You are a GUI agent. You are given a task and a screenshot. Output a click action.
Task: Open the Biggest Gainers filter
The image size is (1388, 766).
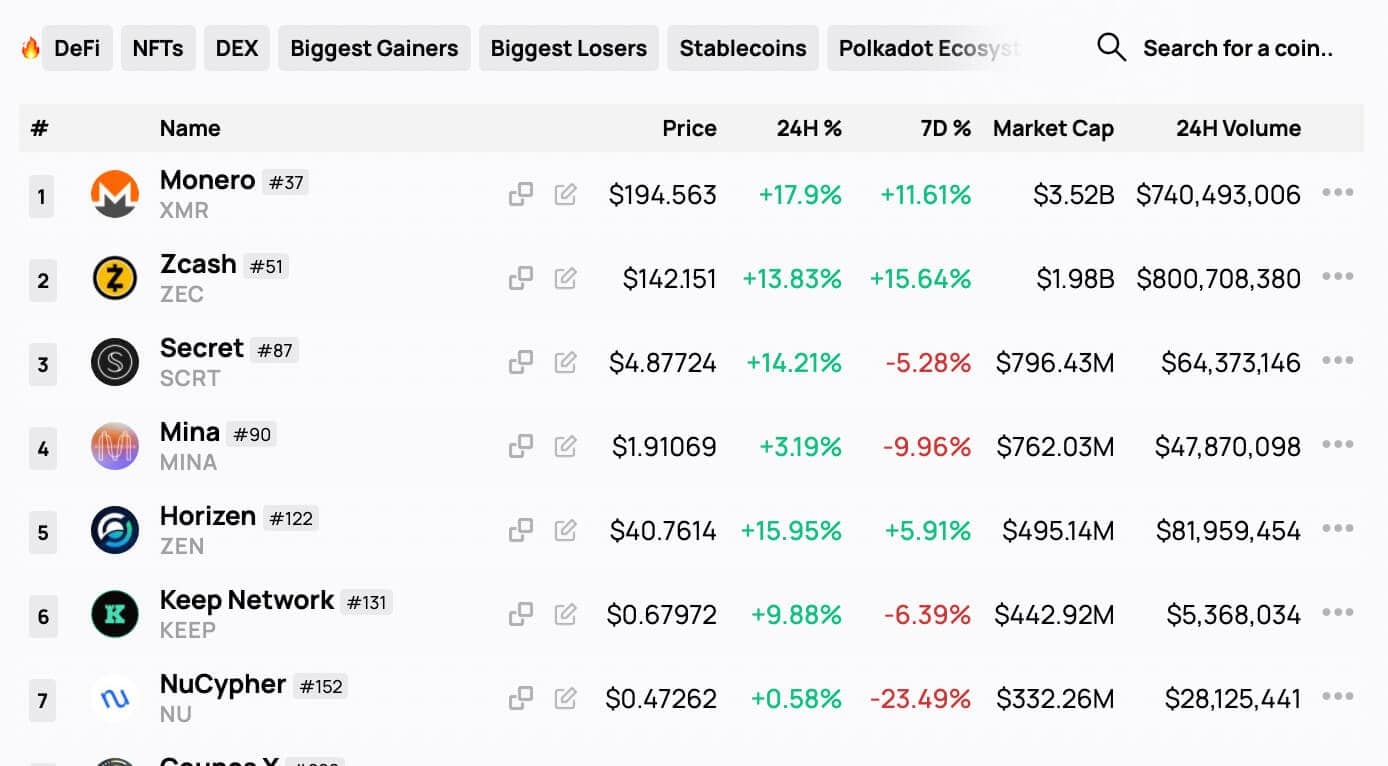pos(374,48)
